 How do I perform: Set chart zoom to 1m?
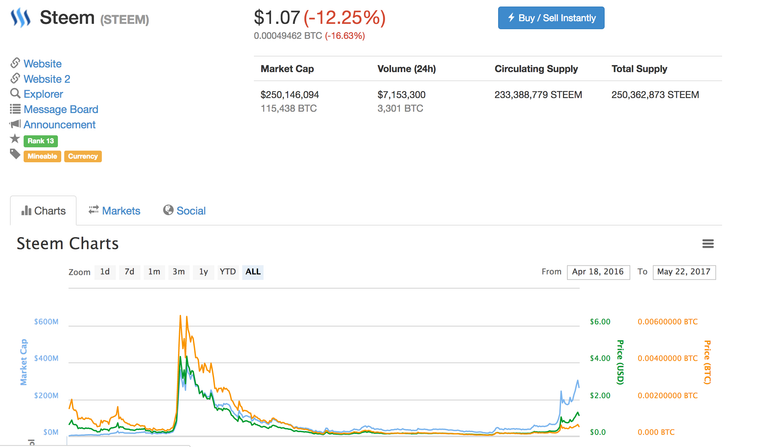[154, 272]
